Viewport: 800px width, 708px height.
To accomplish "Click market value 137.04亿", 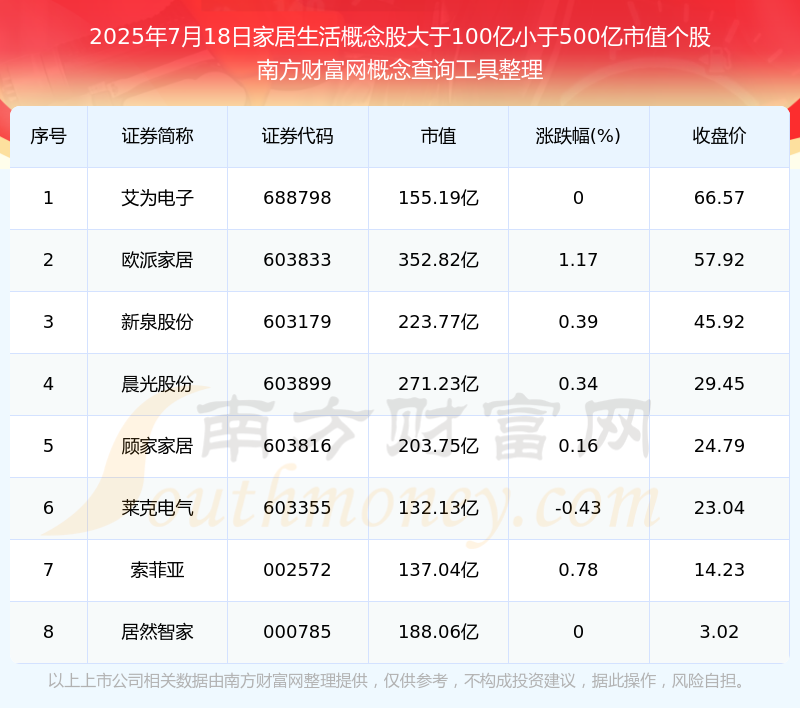I will 438,570.
